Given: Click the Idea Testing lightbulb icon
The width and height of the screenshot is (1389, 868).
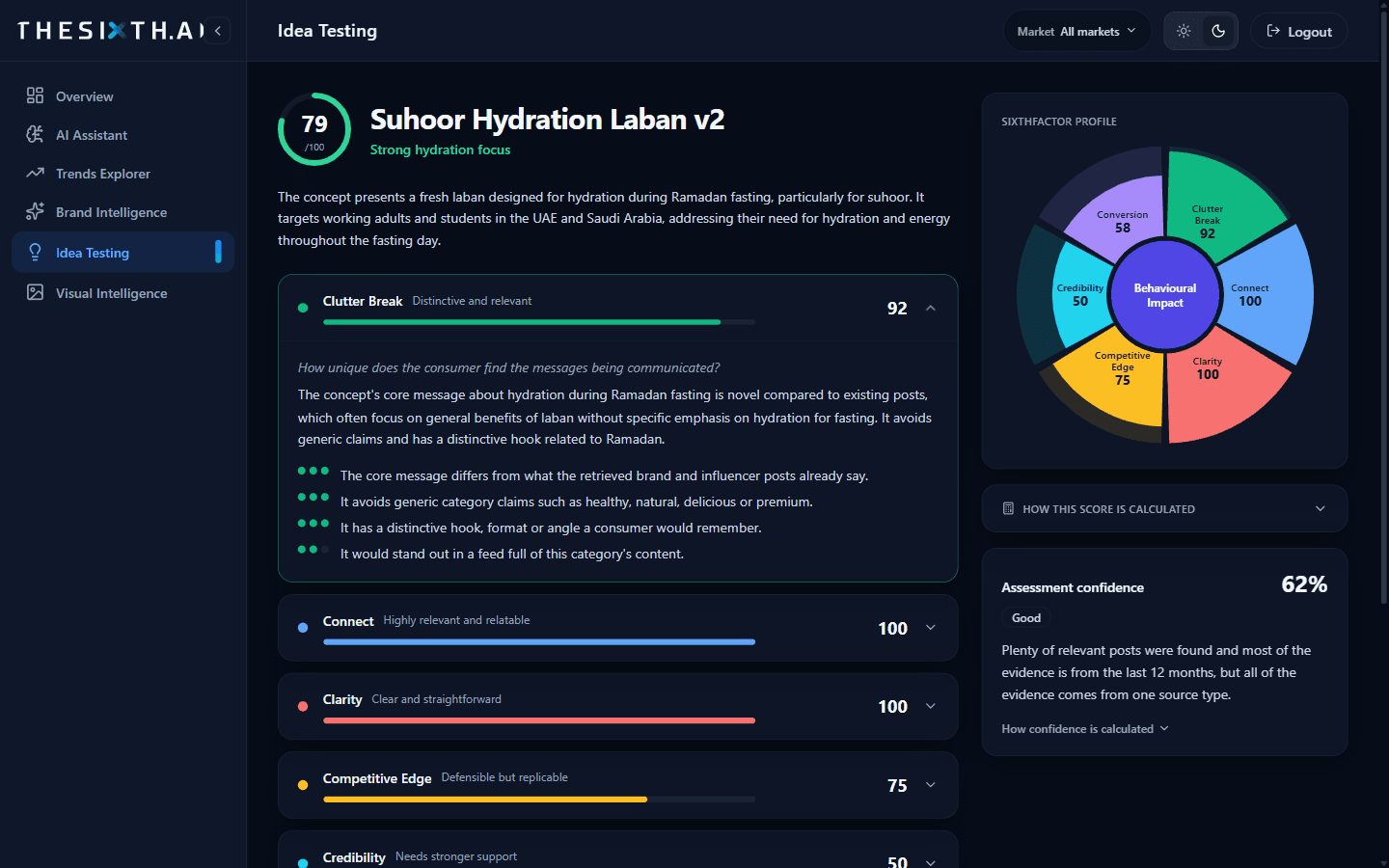Looking at the screenshot, I should coord(35,252).
